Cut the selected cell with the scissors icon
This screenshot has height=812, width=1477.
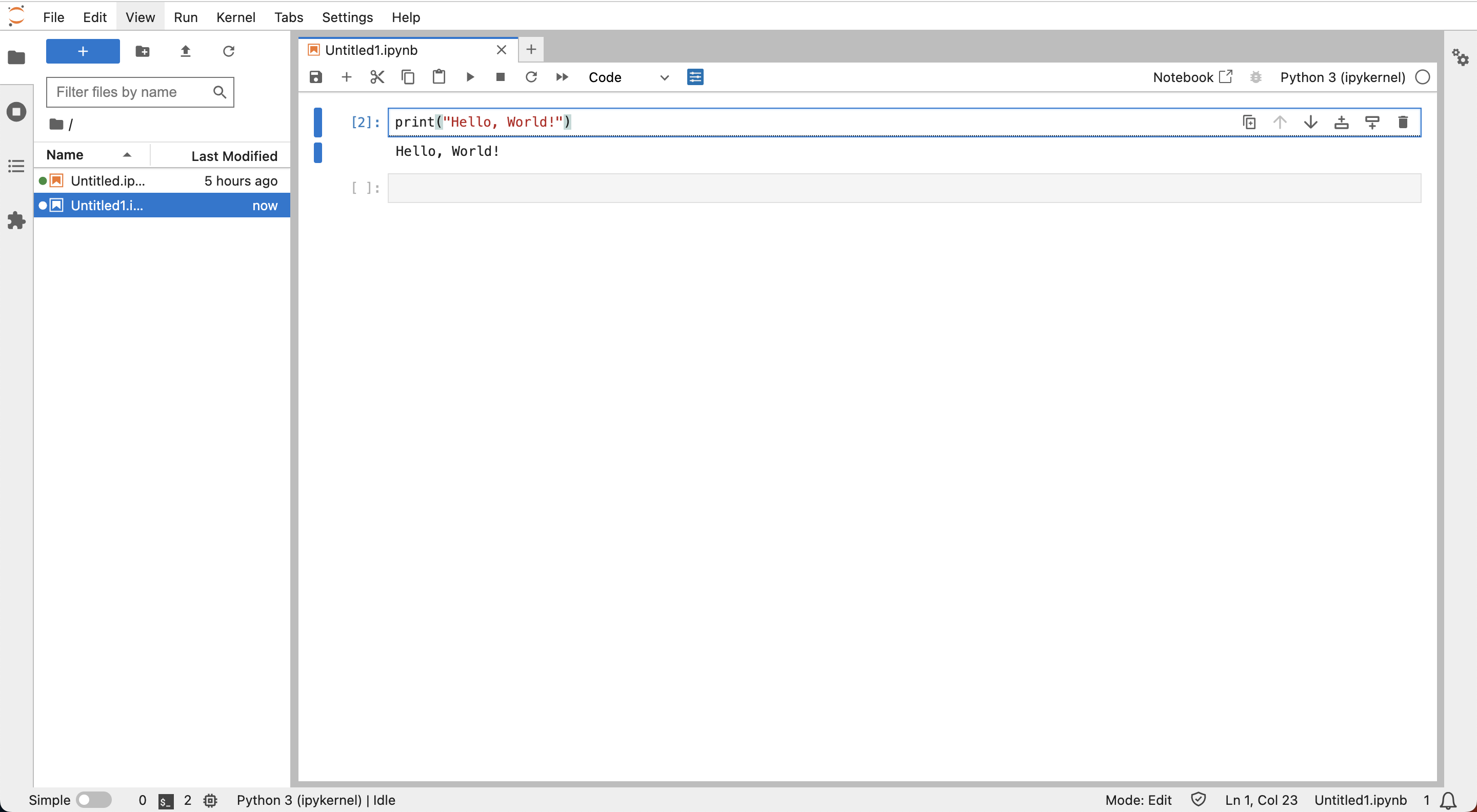tap(377, 77)
